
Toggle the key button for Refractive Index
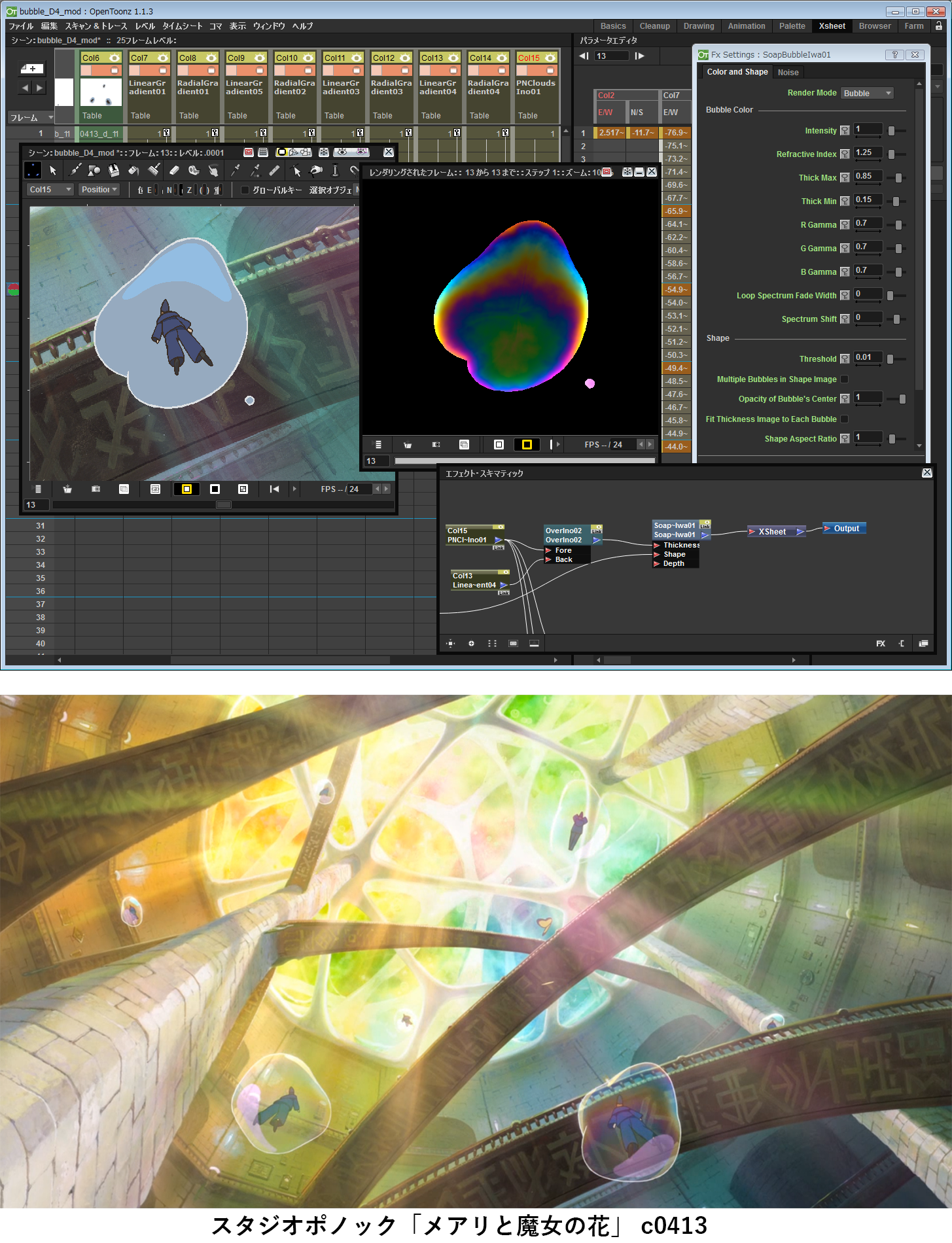845,154
